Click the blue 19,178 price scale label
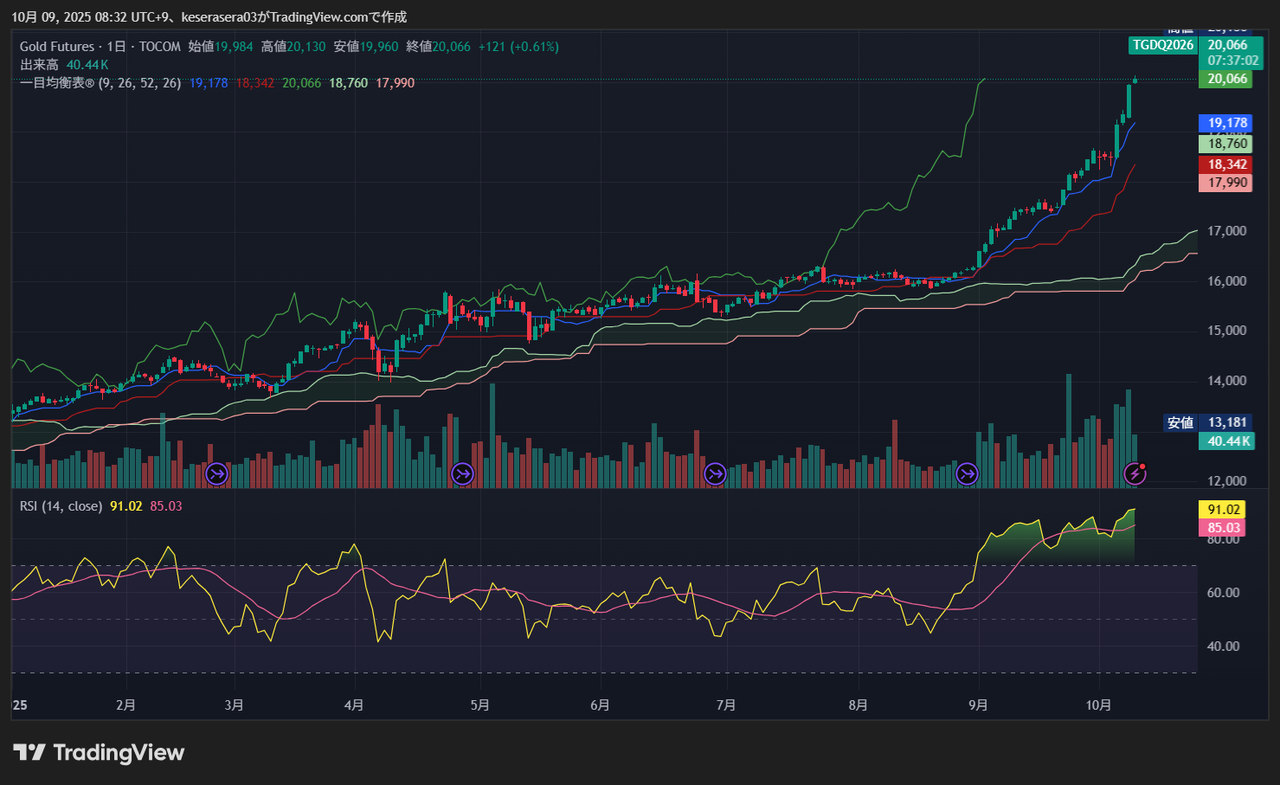 tap(1226, 123)
